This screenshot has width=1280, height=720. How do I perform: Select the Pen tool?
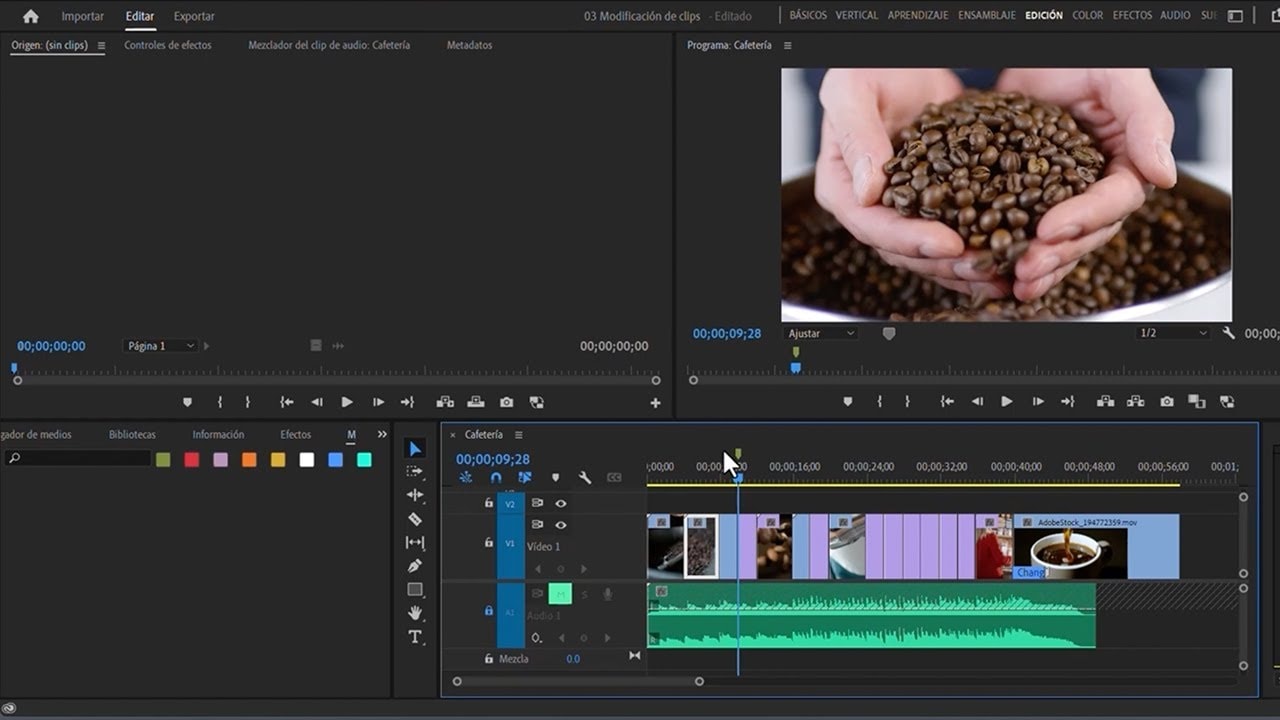click(x=415, y=564)
